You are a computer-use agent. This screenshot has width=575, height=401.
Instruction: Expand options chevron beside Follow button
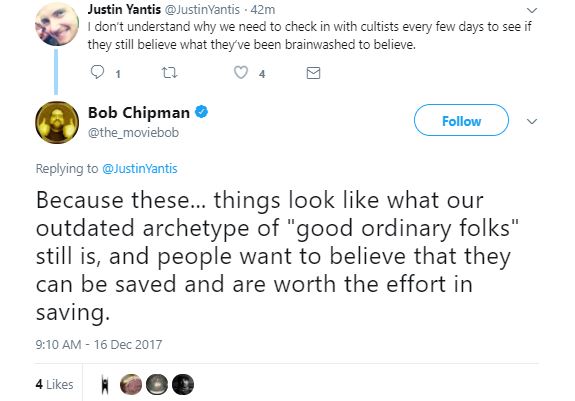(x=532, y=121)
